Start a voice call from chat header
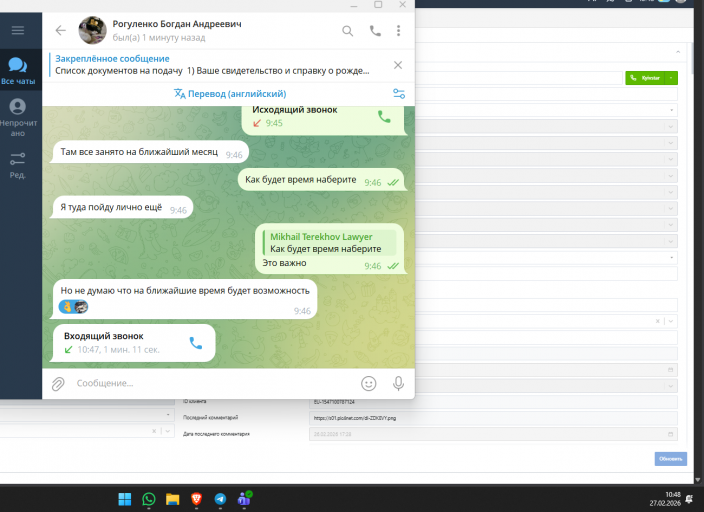The image size is (704, 512). (x=375, y=31)
